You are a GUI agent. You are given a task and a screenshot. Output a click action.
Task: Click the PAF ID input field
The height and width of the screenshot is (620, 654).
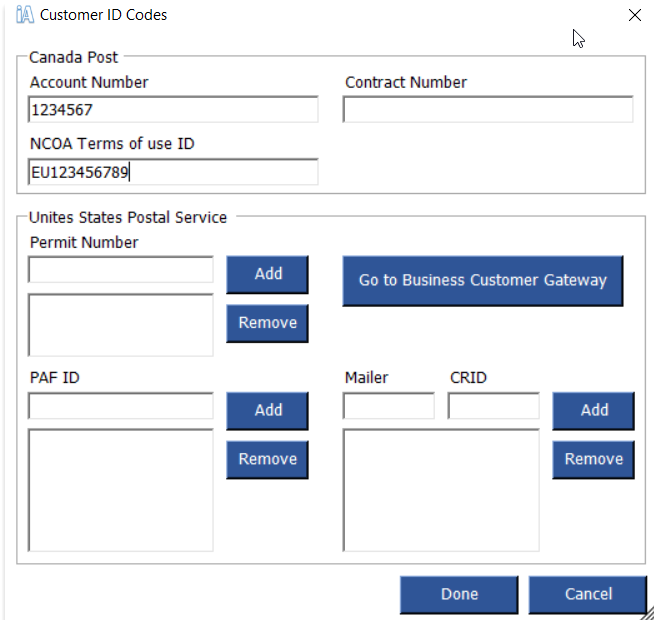tap(121, 406)
